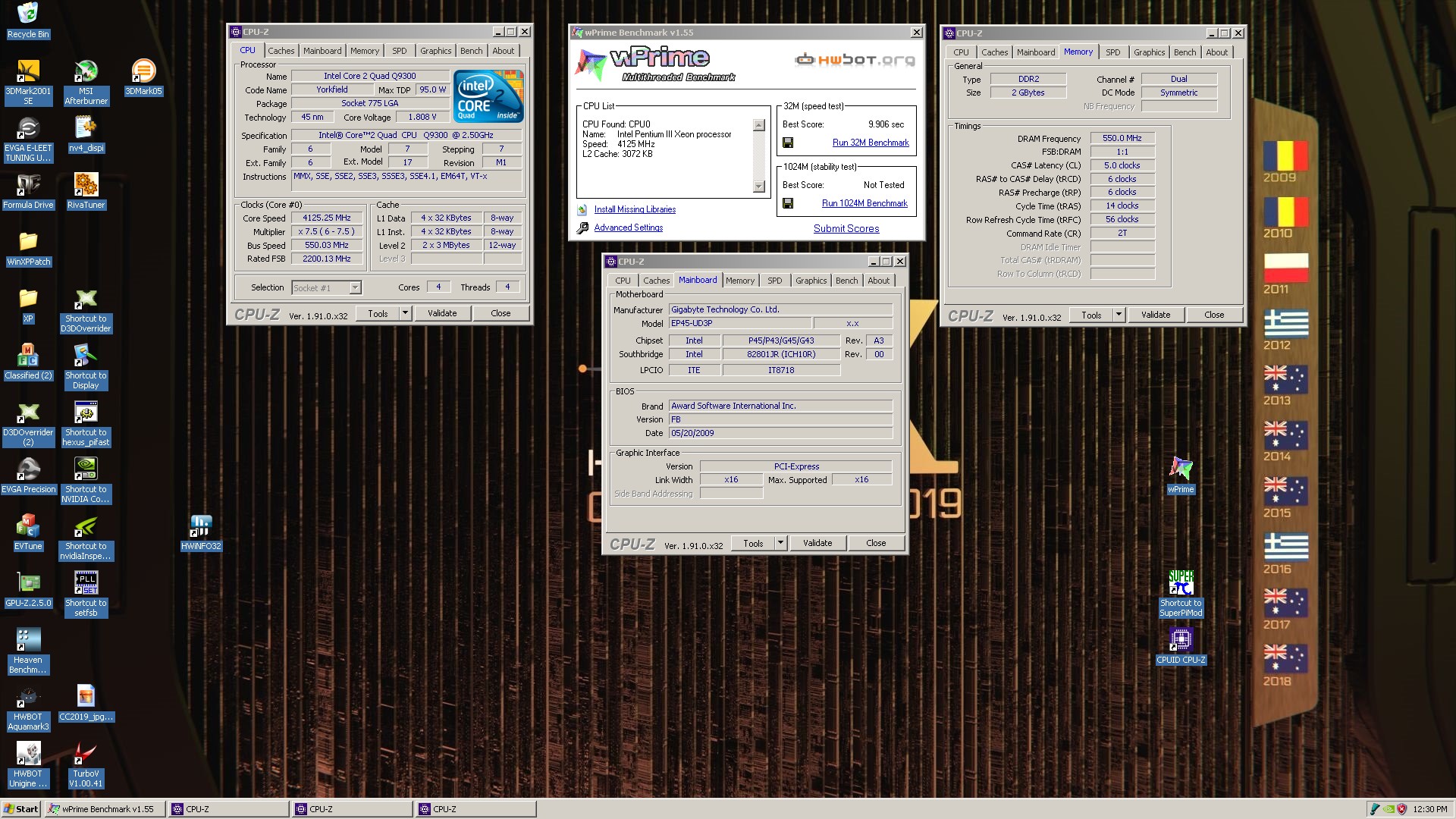Click Close button in Memory CPU-Z window
Screen dimensions: 1456x819
[1214, 315]
